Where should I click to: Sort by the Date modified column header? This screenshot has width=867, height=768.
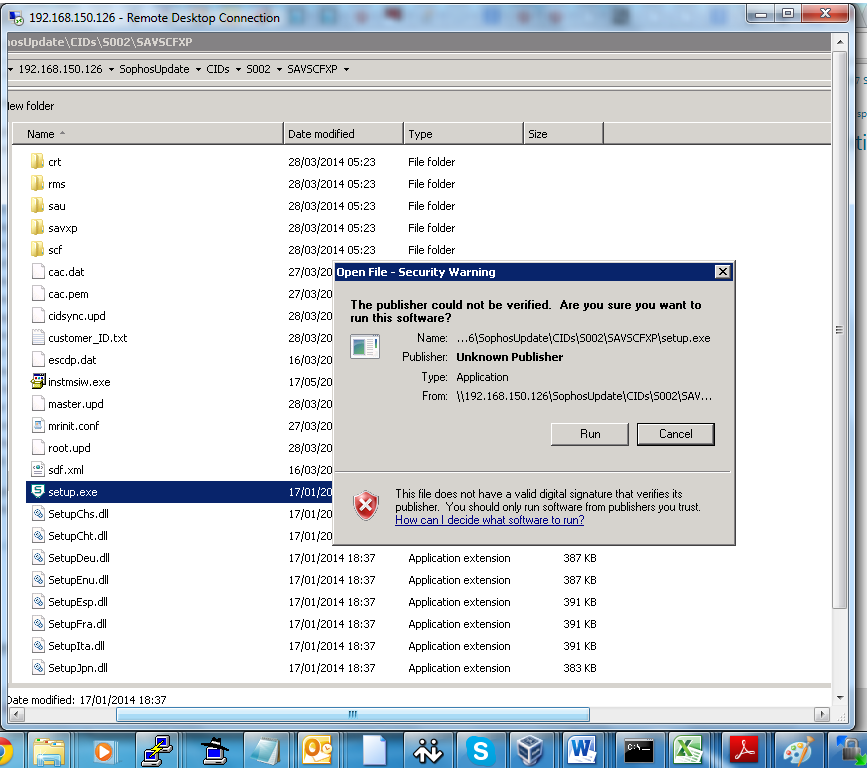[x=343, y=134]
